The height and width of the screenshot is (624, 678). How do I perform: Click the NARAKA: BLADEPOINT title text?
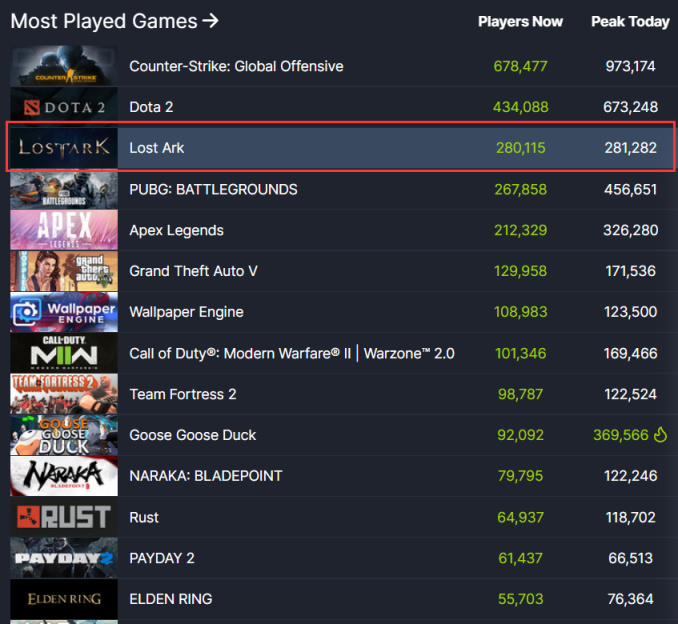[x=205, y=476]
